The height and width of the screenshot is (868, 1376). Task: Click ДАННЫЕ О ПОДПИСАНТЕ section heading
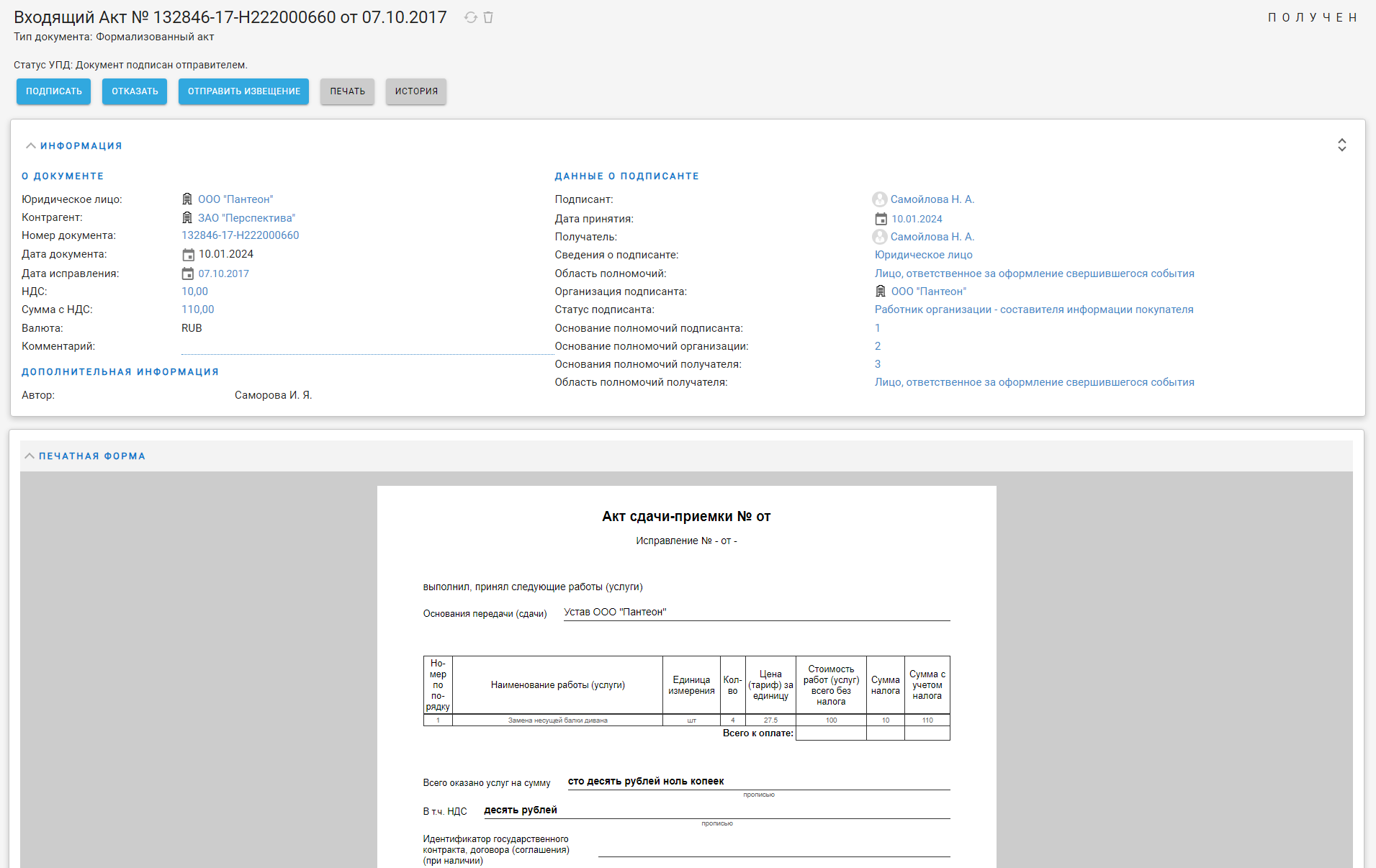[x=626, y=176]
